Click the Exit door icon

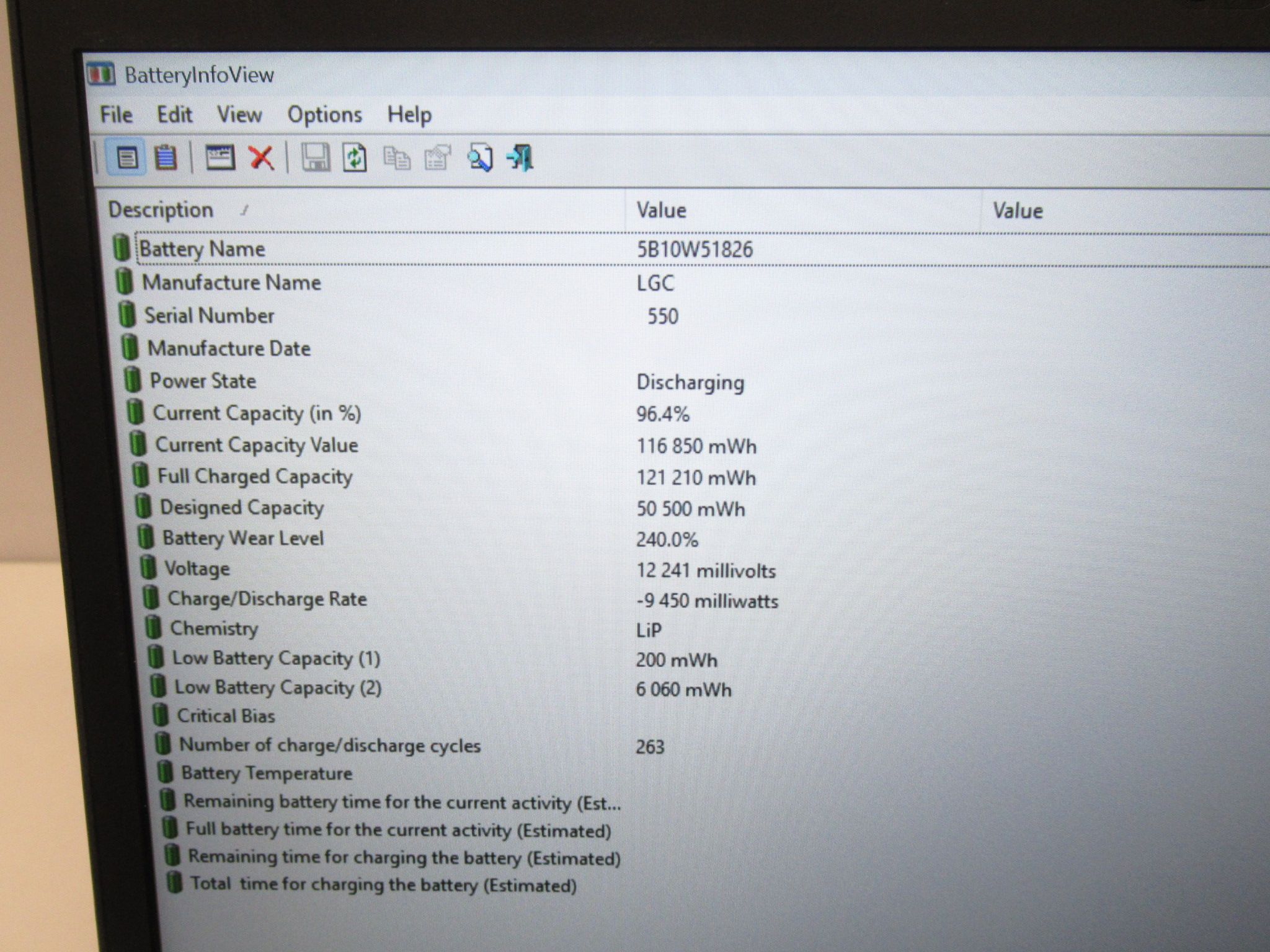[x=520, y=157]
